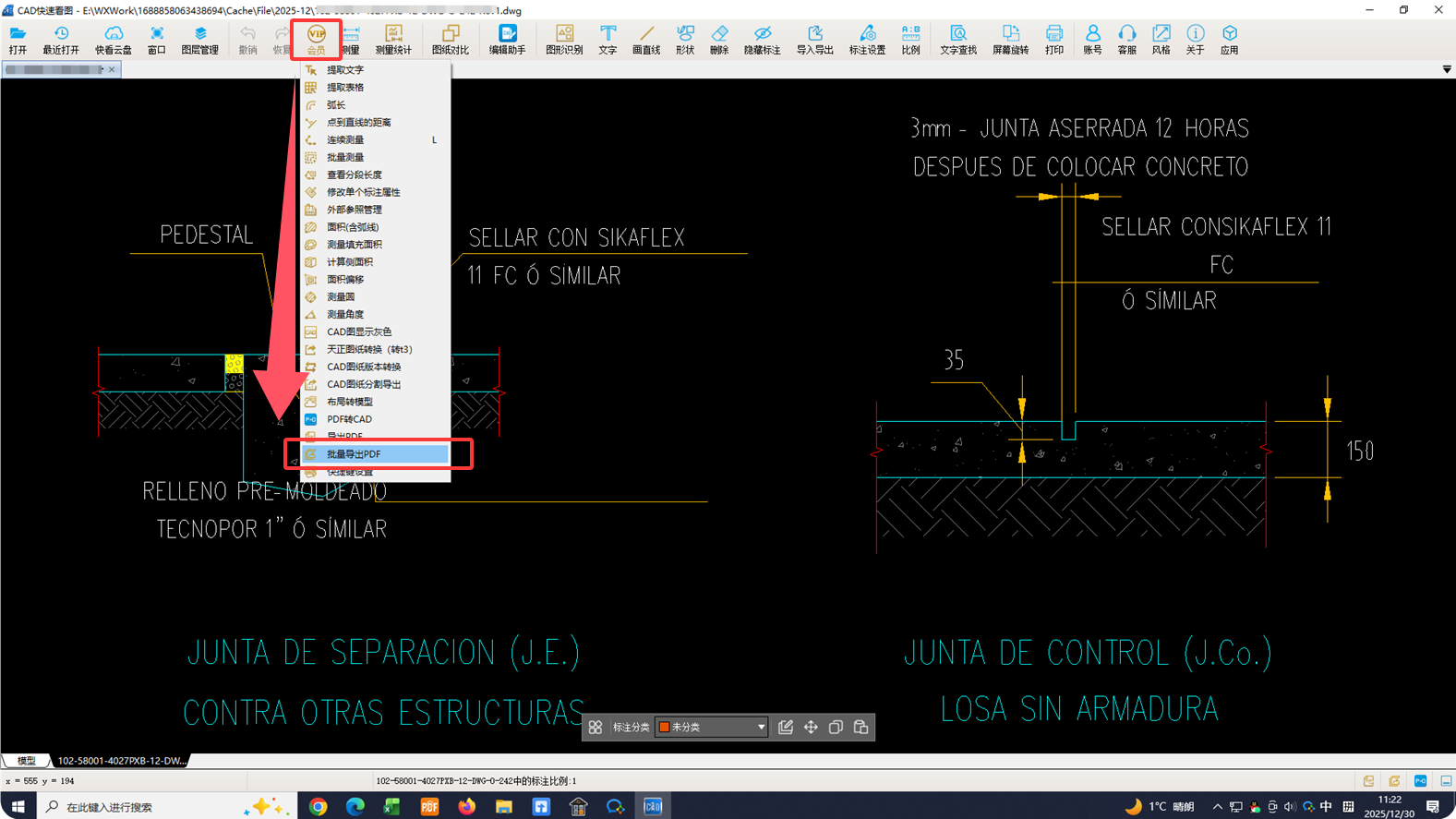Toggle 隐藏标注 hide annotations

(x=762, y=39)
